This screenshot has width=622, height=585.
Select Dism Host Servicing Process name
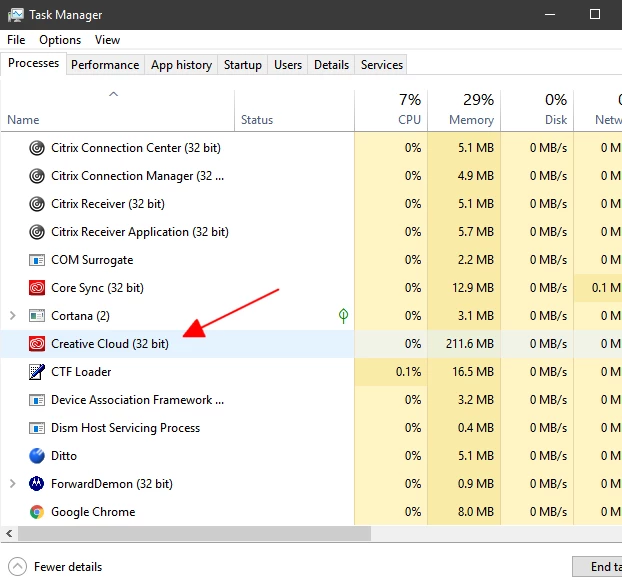pos(125,428)
